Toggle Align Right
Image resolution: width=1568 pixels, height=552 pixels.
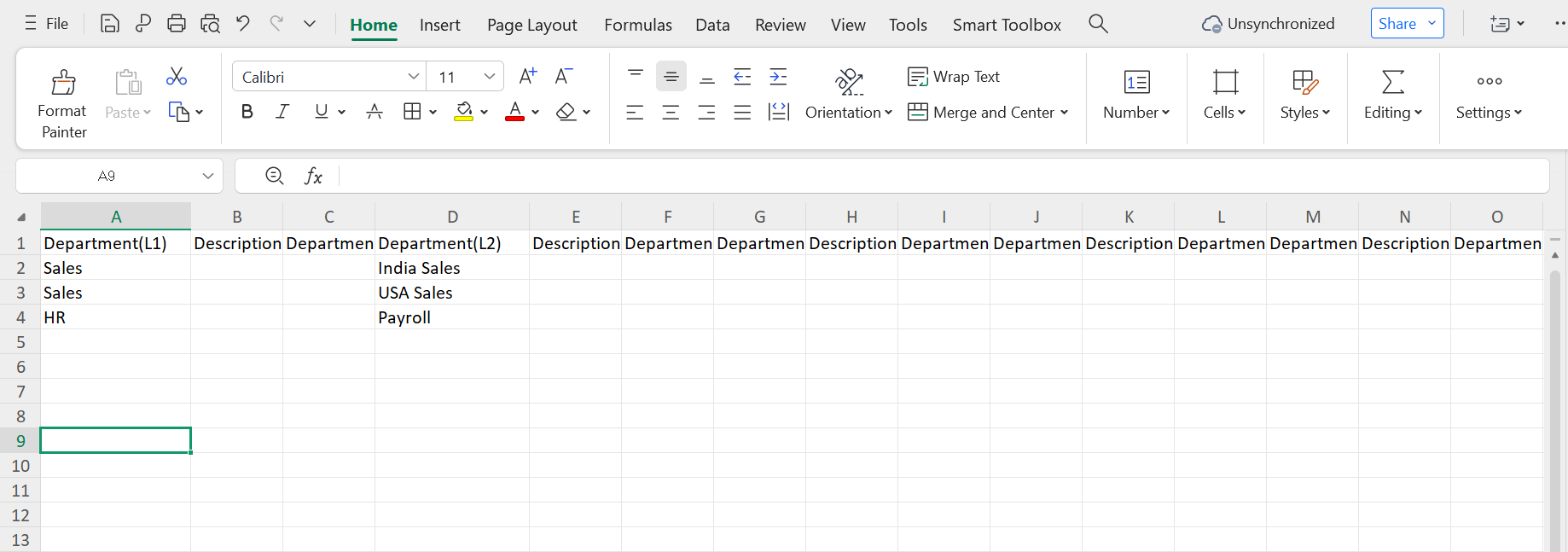tap(706, 112)
